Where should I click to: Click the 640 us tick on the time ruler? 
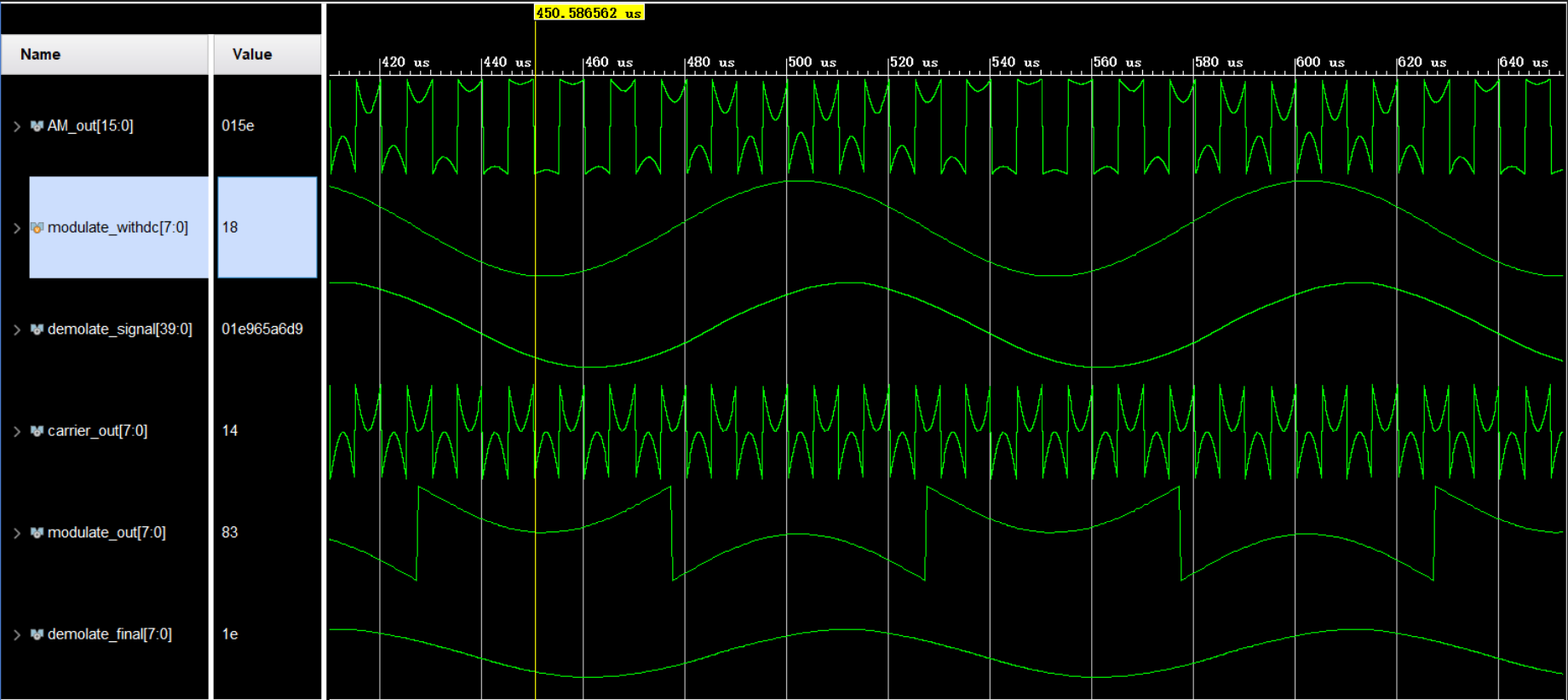(x=1525, y=62)
